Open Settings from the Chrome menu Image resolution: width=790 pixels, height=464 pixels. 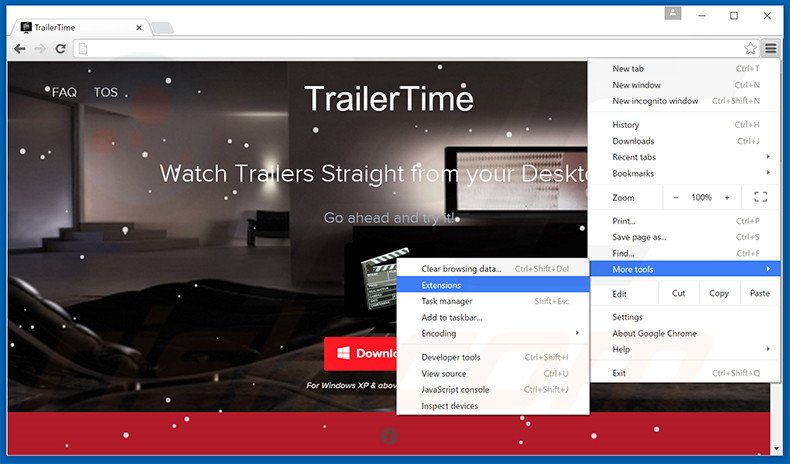click(684, 317)
